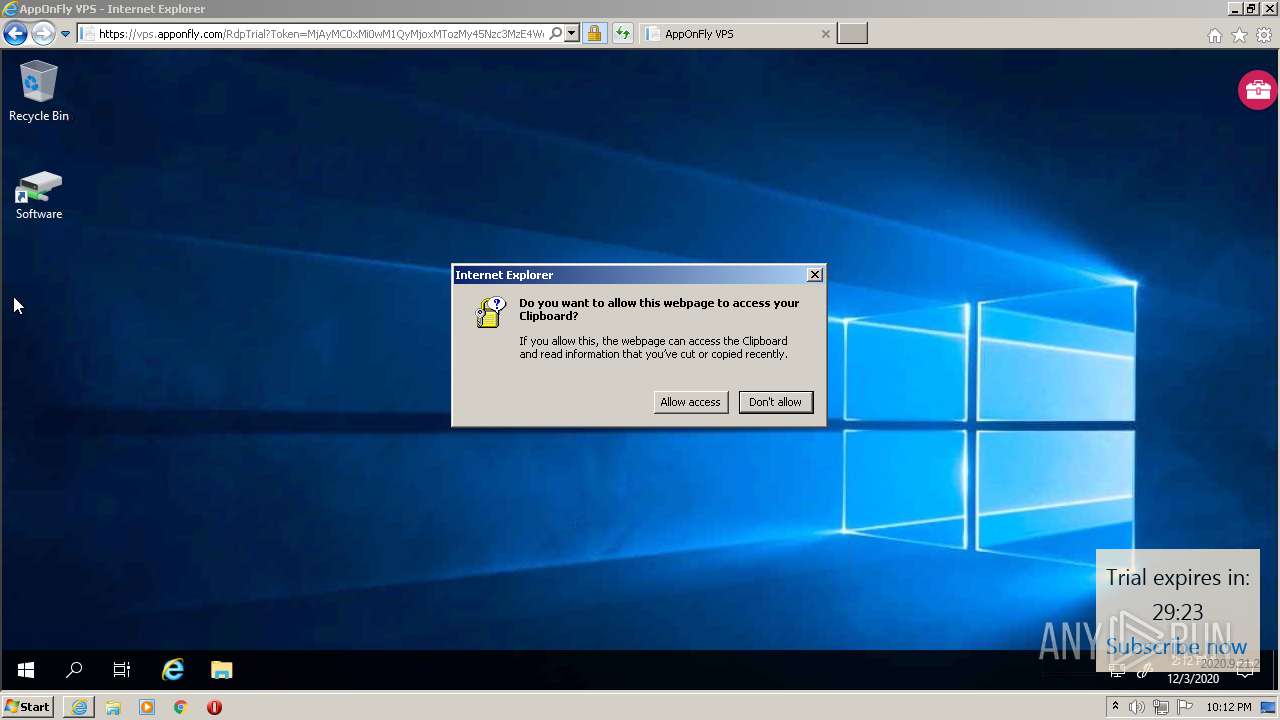Open Task View on remote taskbar
Viewport: 1280px width, 720px height.
(x=122, y=670)
